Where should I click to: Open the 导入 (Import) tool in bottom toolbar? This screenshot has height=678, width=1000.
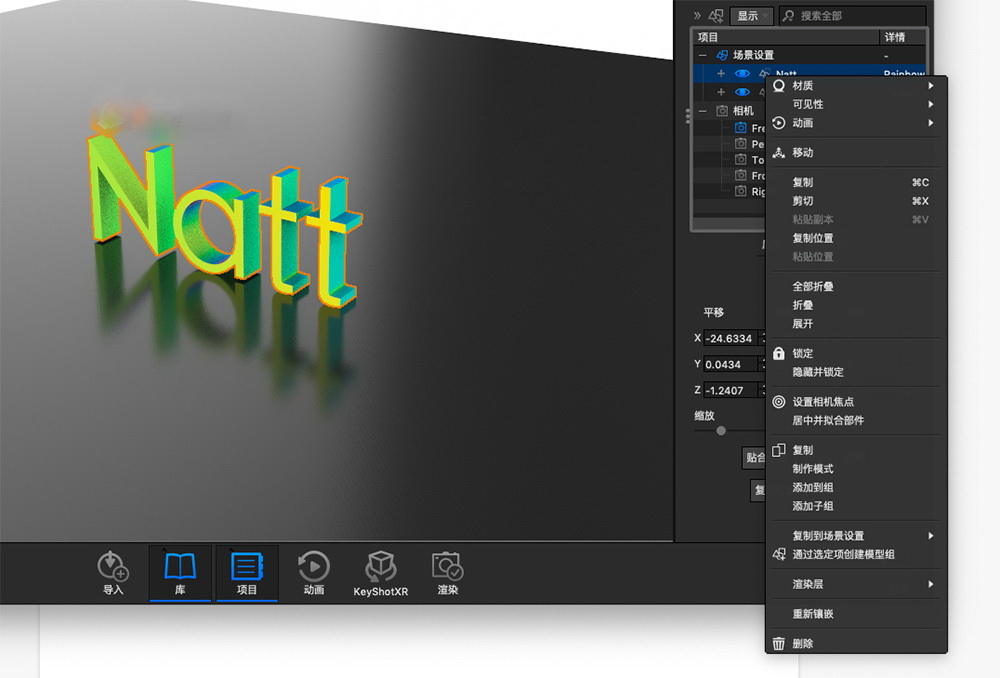(113, 572)
